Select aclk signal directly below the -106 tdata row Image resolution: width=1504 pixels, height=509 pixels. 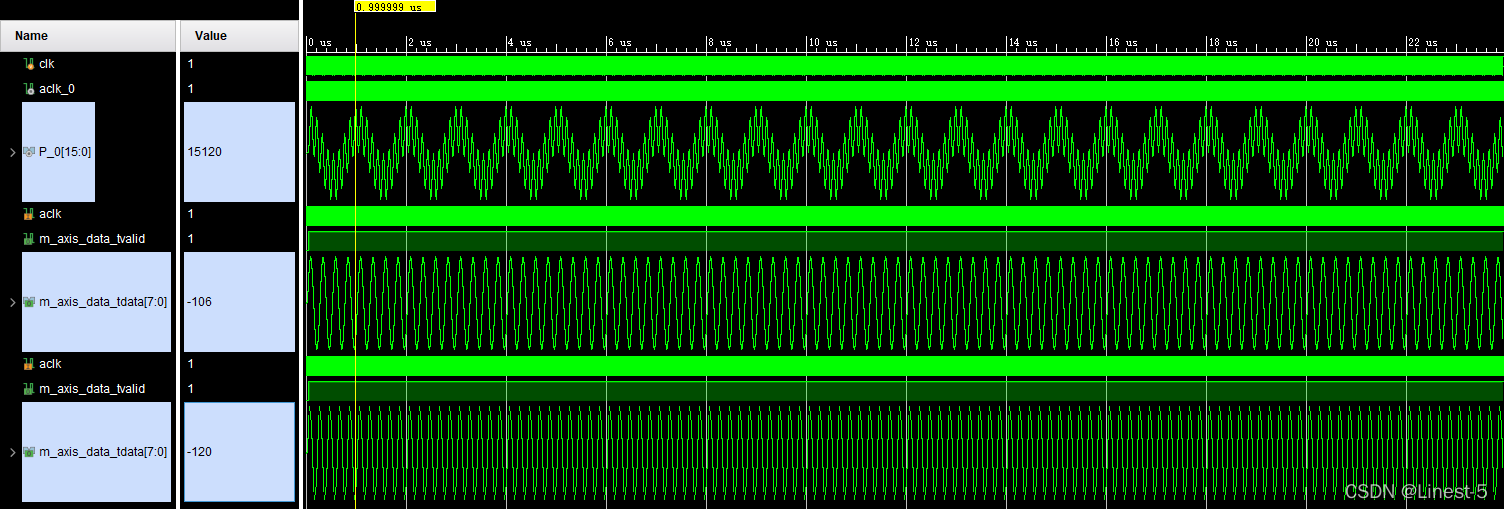(x=50, y=364)
